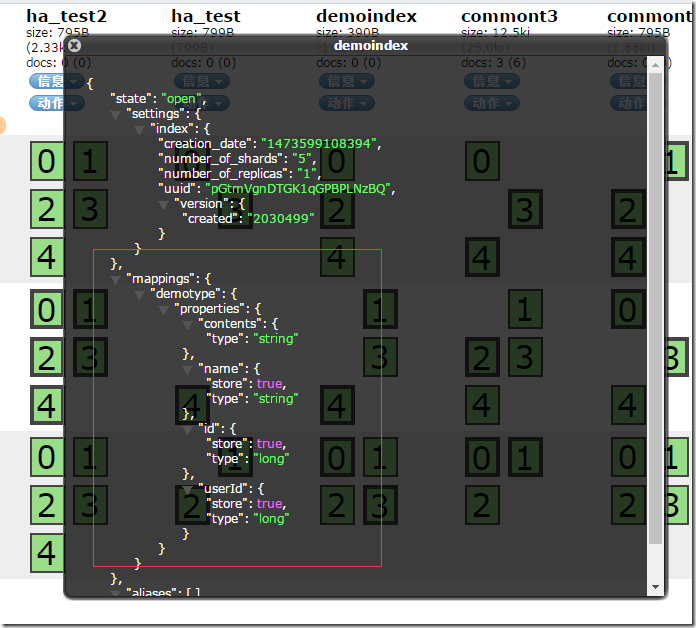Click "store": true under name
The image size is (696, 628).
pyautogui.click(x=246, y=383)
